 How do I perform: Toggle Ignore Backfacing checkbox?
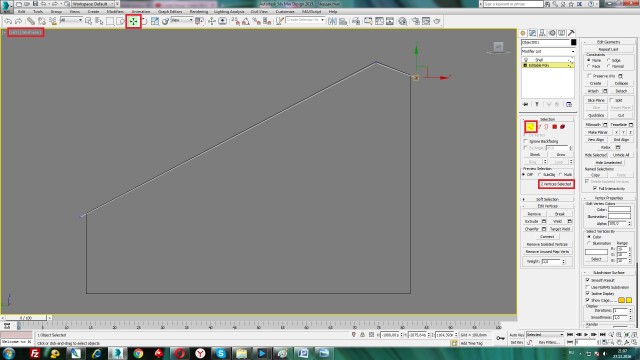point(526,141)
